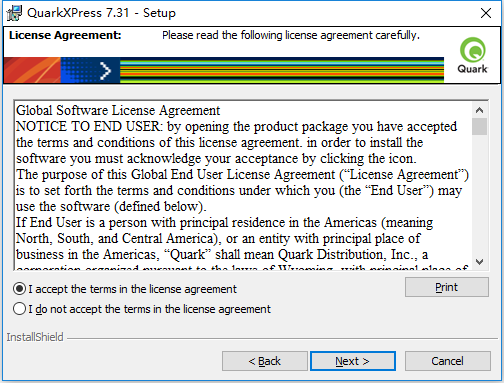Click the white chevron arrow on blue banner
Image resolution: width=504 pixels, height=383 pixels.
[105, 70]
